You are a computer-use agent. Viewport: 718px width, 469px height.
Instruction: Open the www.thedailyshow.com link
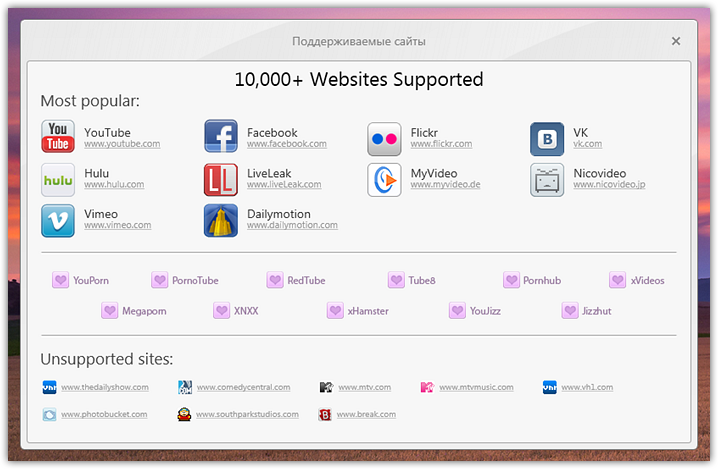pyautogui.click(x=105, y=387)
